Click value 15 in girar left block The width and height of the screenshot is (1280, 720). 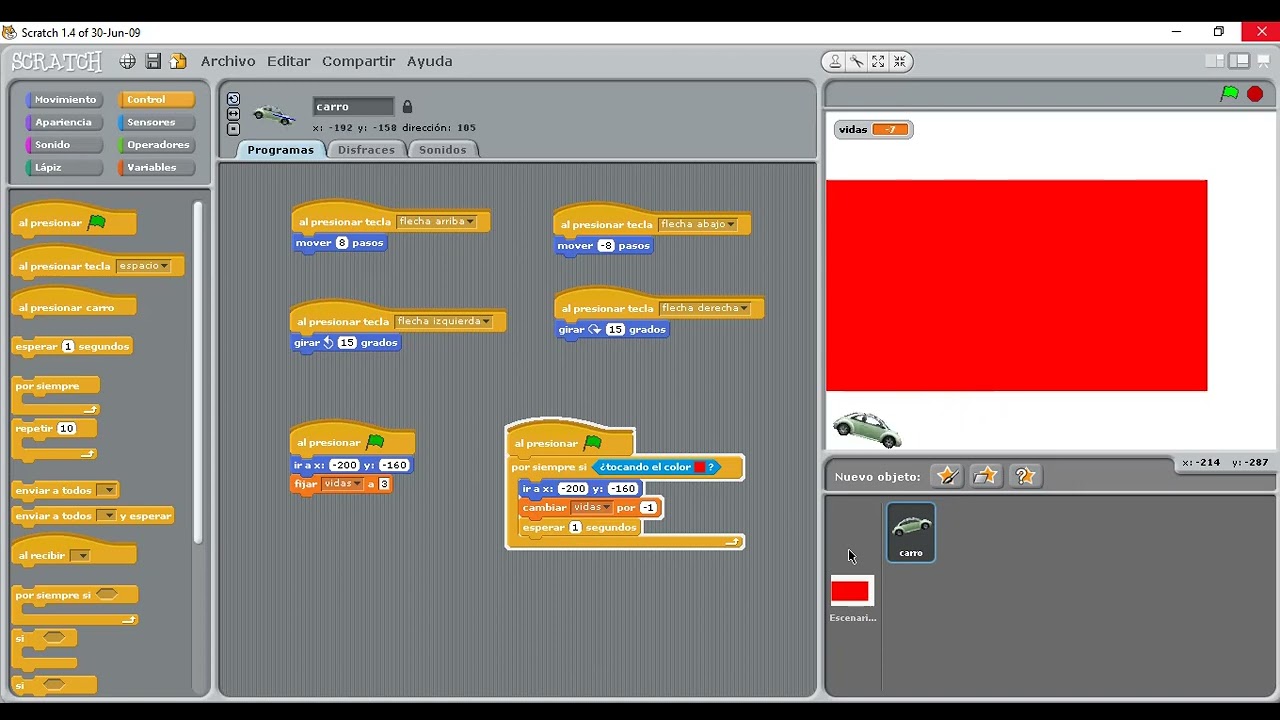[x=347, y=343]
